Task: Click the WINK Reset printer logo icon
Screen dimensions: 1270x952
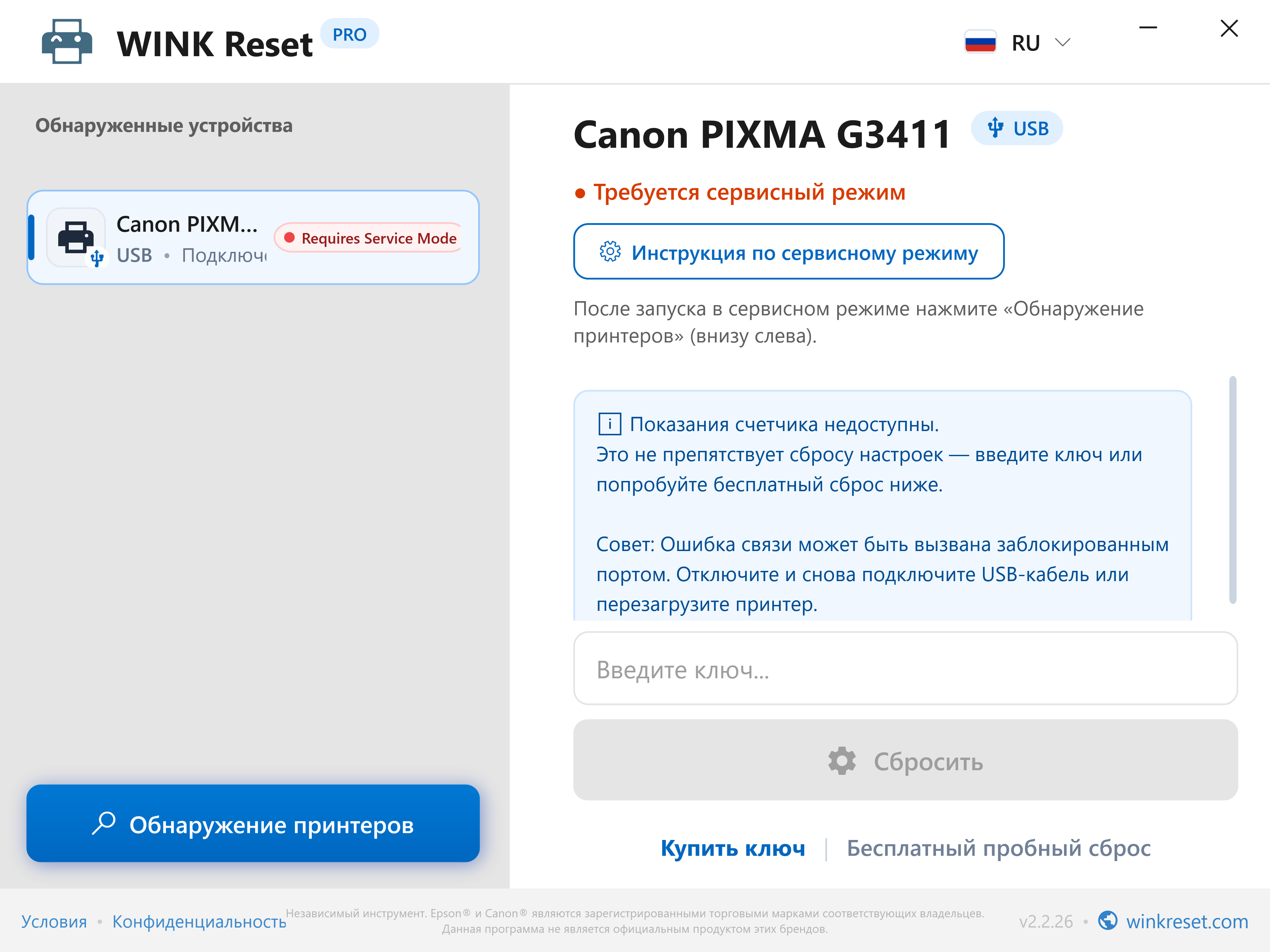Action: click(66, 42)
